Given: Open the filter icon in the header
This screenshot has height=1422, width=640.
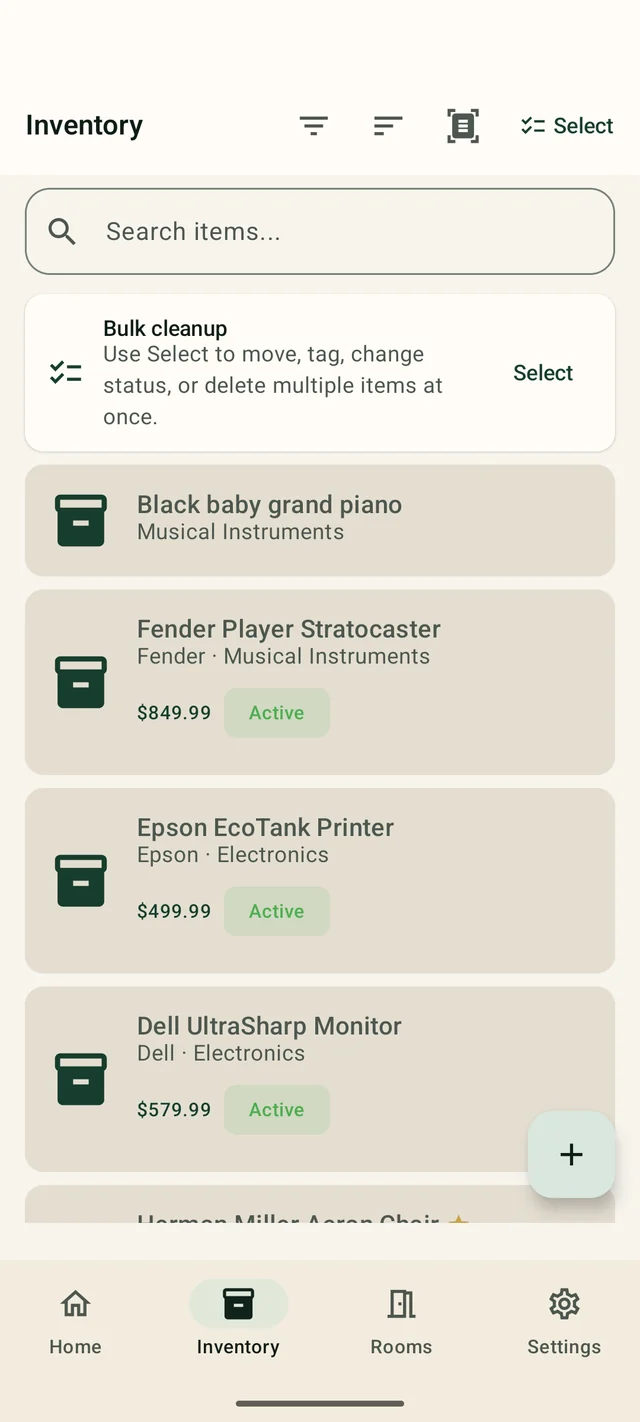Looking at the screenshot, I should 314,126.
